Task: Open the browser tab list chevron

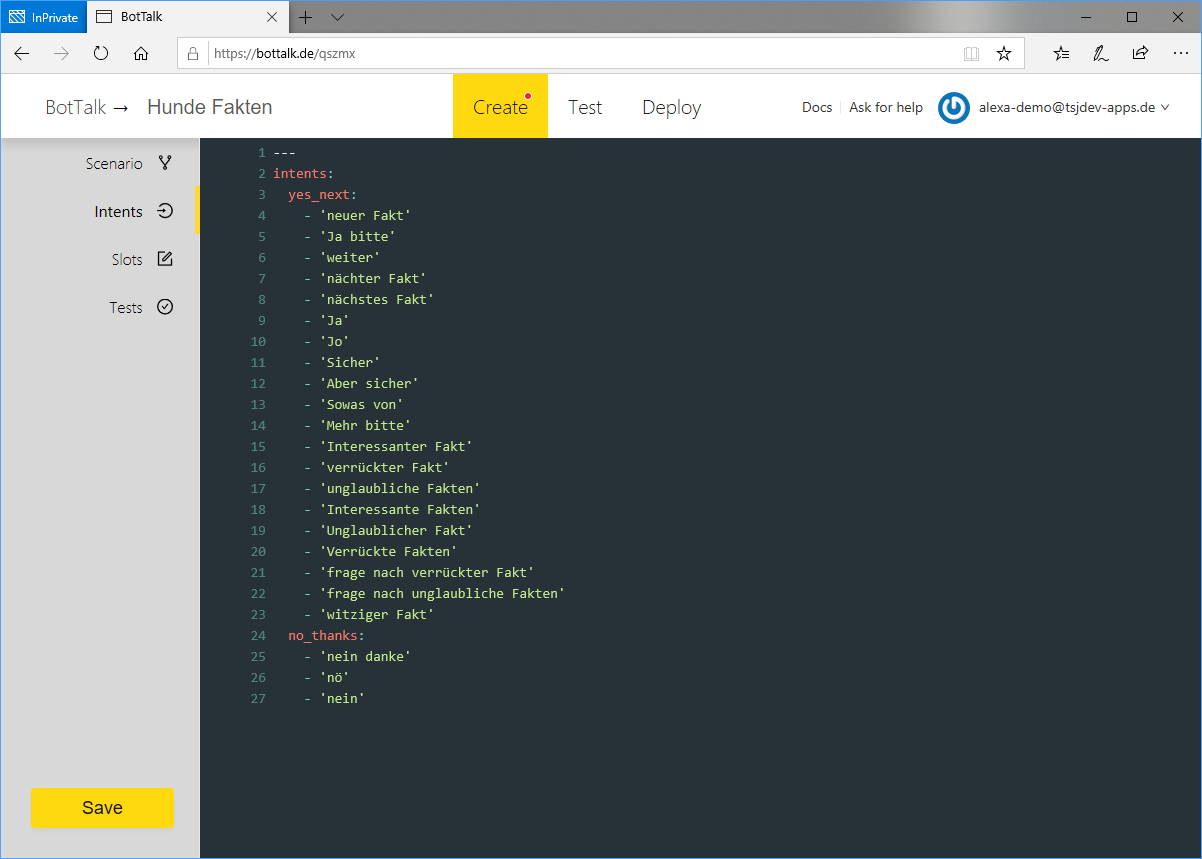Action: click(x=337, y=17)
